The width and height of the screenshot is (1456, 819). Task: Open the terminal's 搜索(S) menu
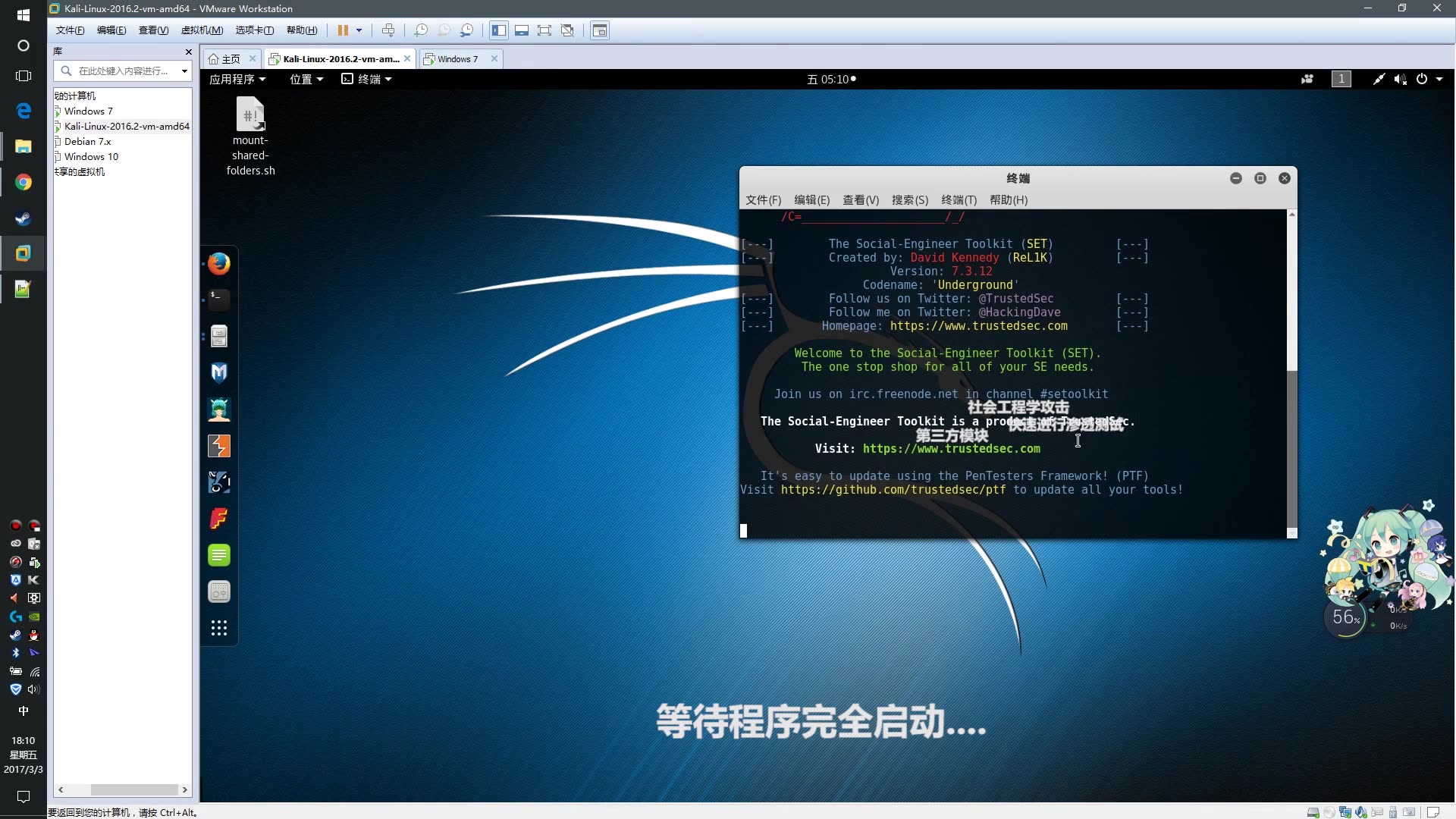[x=909, y=200]
